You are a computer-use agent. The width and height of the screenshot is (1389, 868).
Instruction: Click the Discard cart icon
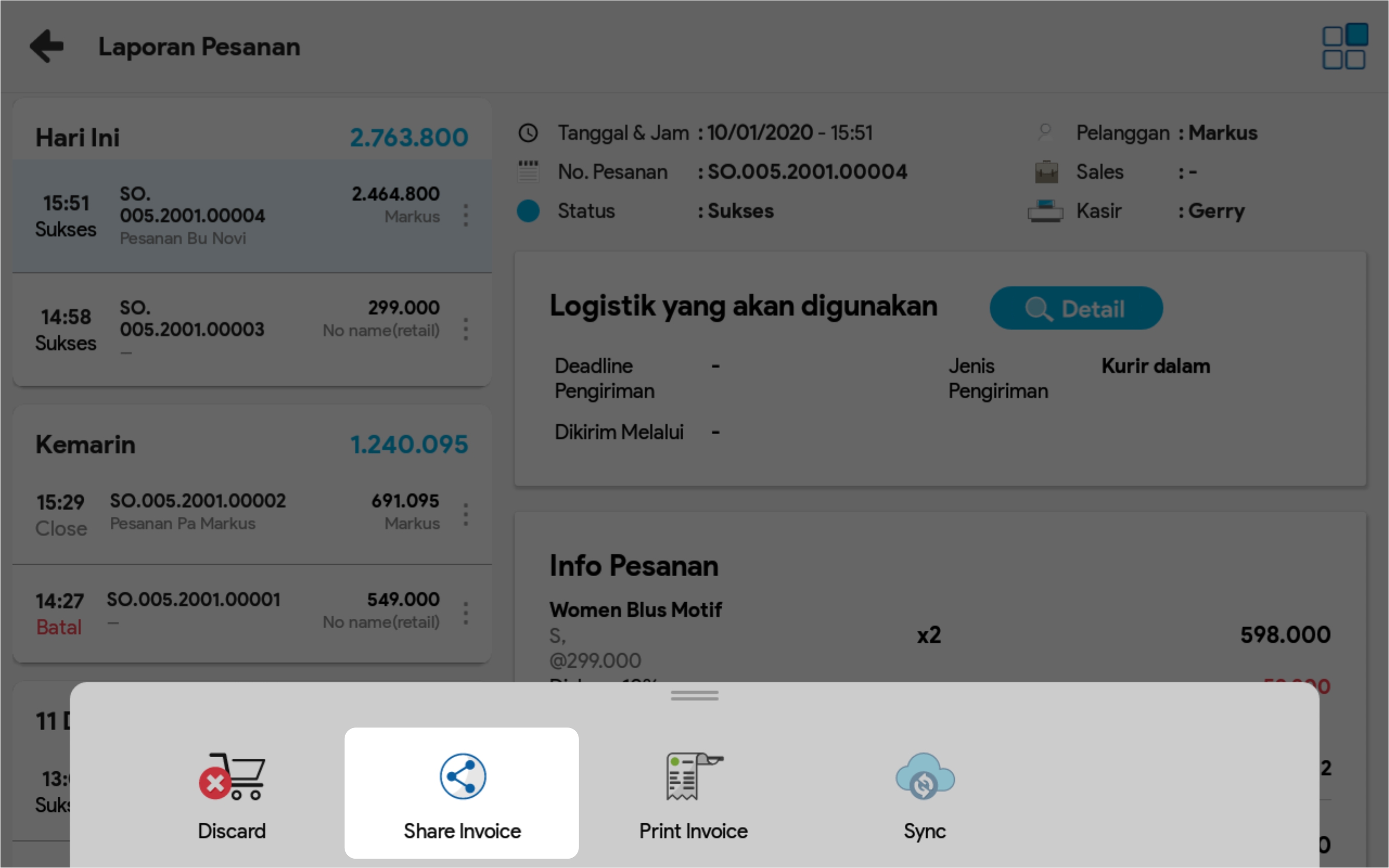(x=231, y=777)
